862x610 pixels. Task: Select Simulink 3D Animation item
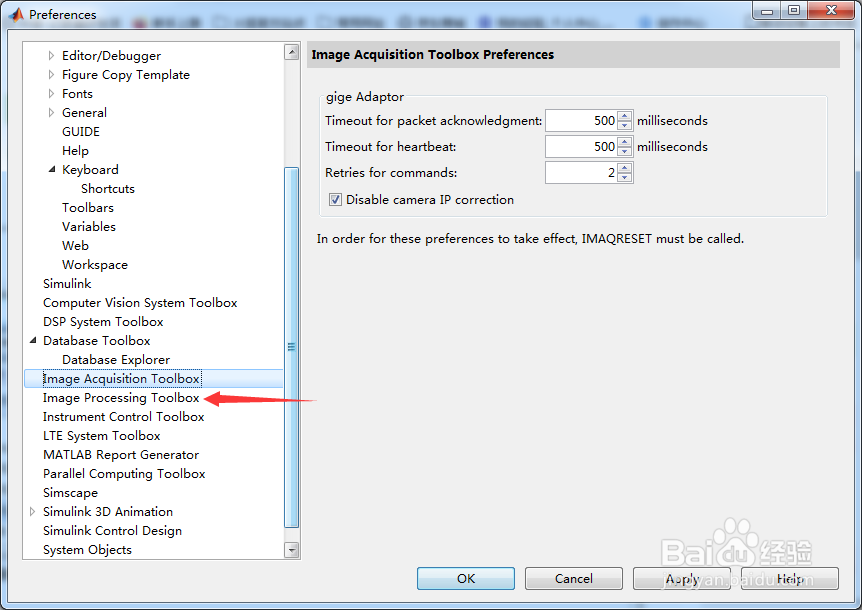(108, 512)
